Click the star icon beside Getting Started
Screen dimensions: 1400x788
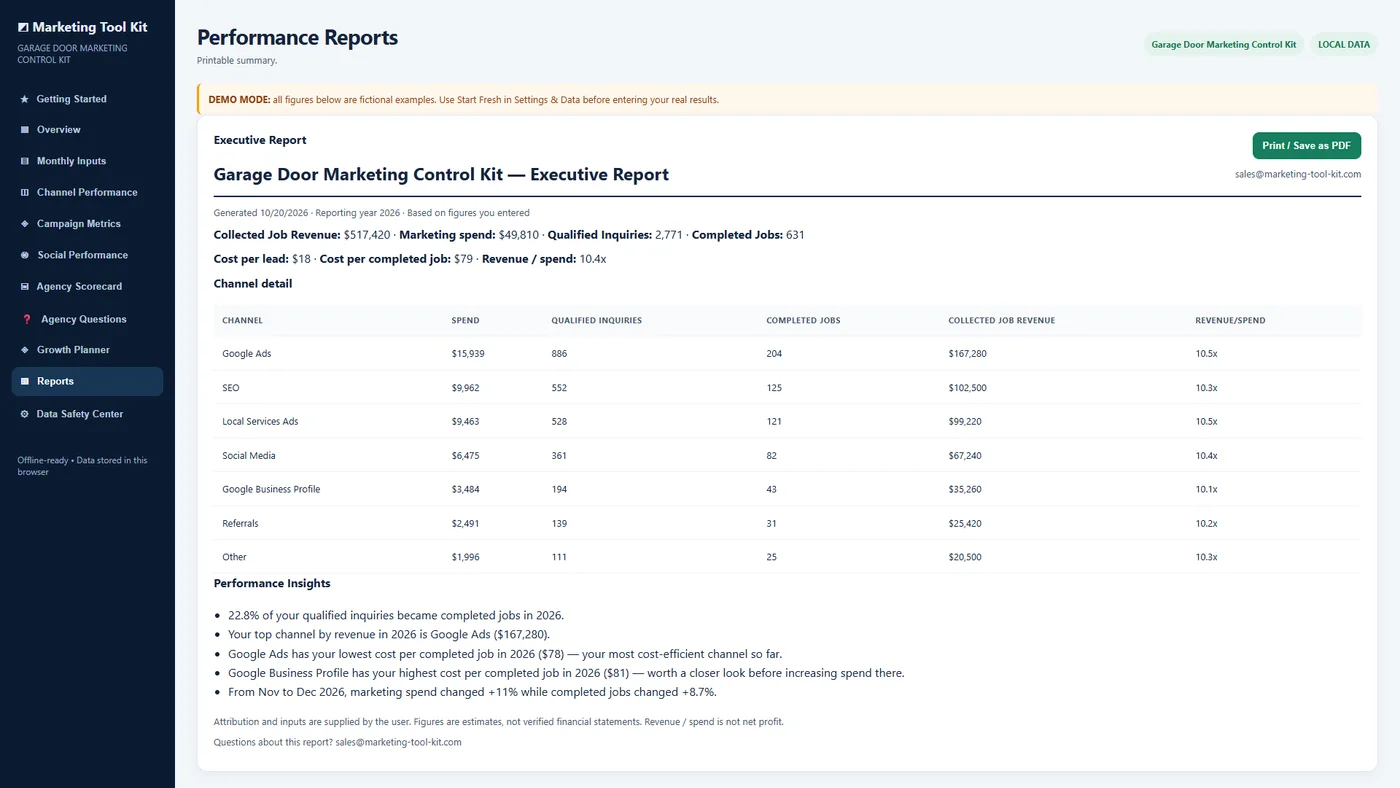pos(25,99)
